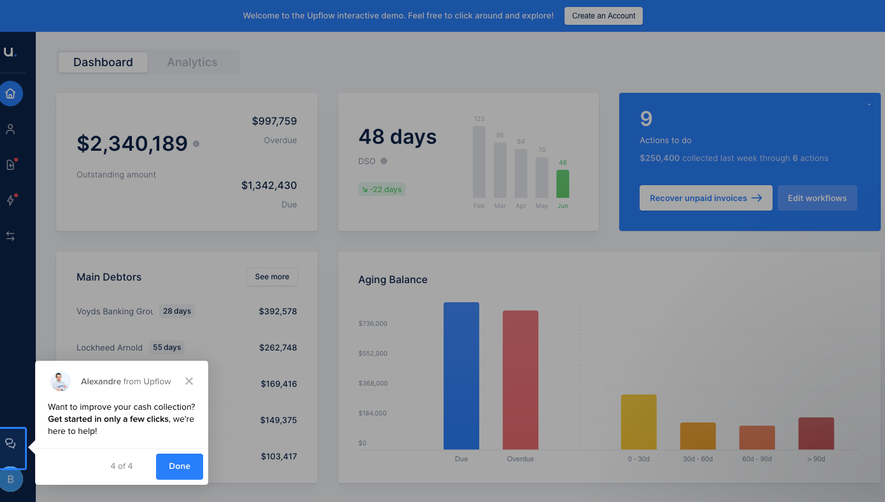Click the Feb DSO bar
The height and width of the screenshot is (502, 885).
479,162
